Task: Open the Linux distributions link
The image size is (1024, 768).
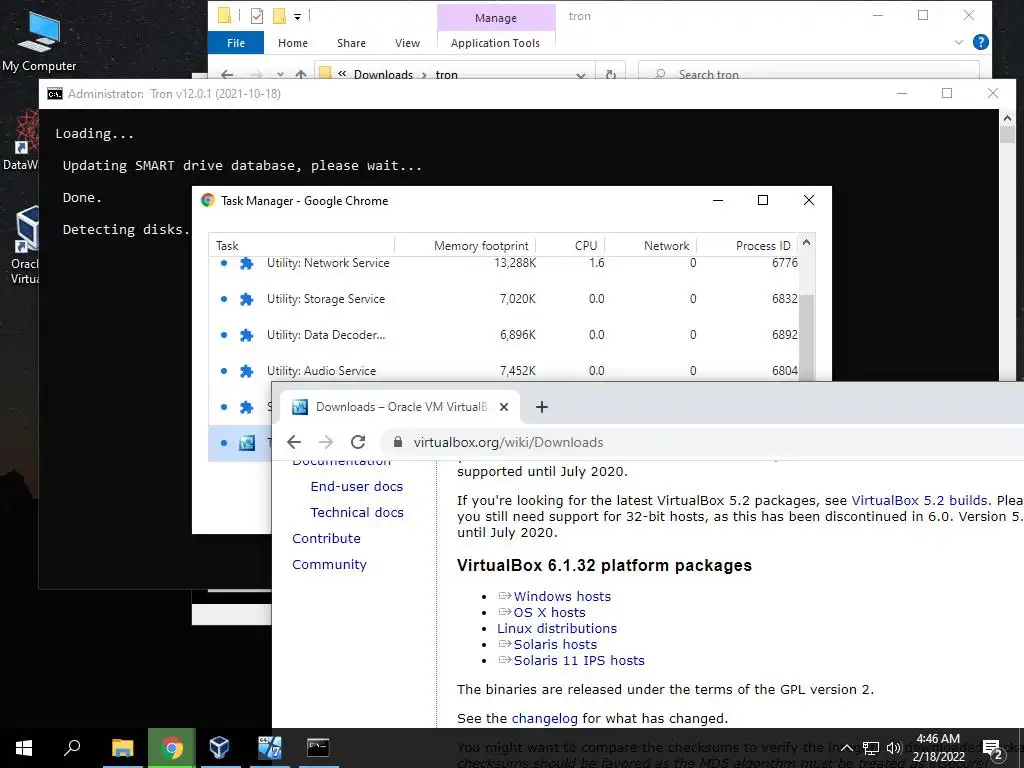Action: pyautogui.click(x=556, y=628)
